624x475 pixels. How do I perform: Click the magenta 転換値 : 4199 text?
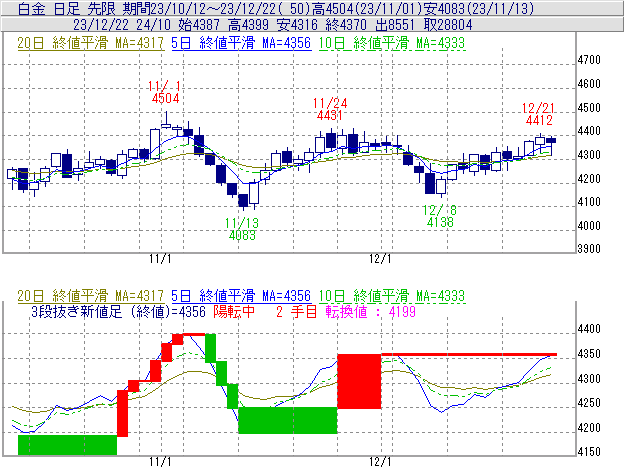(370, 311)
